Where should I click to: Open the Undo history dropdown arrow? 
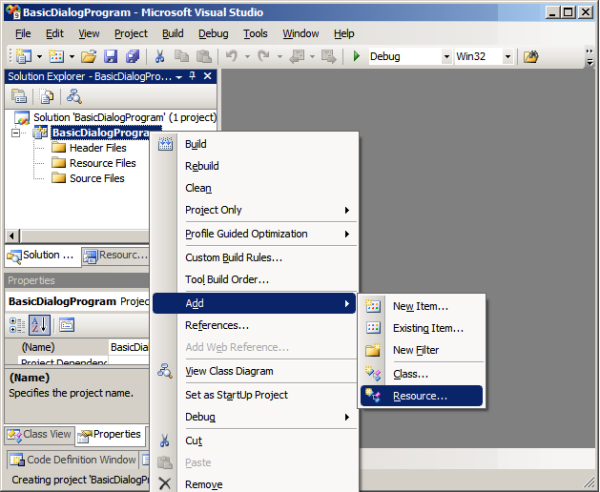pyautogui.click(x=247, y=57)
